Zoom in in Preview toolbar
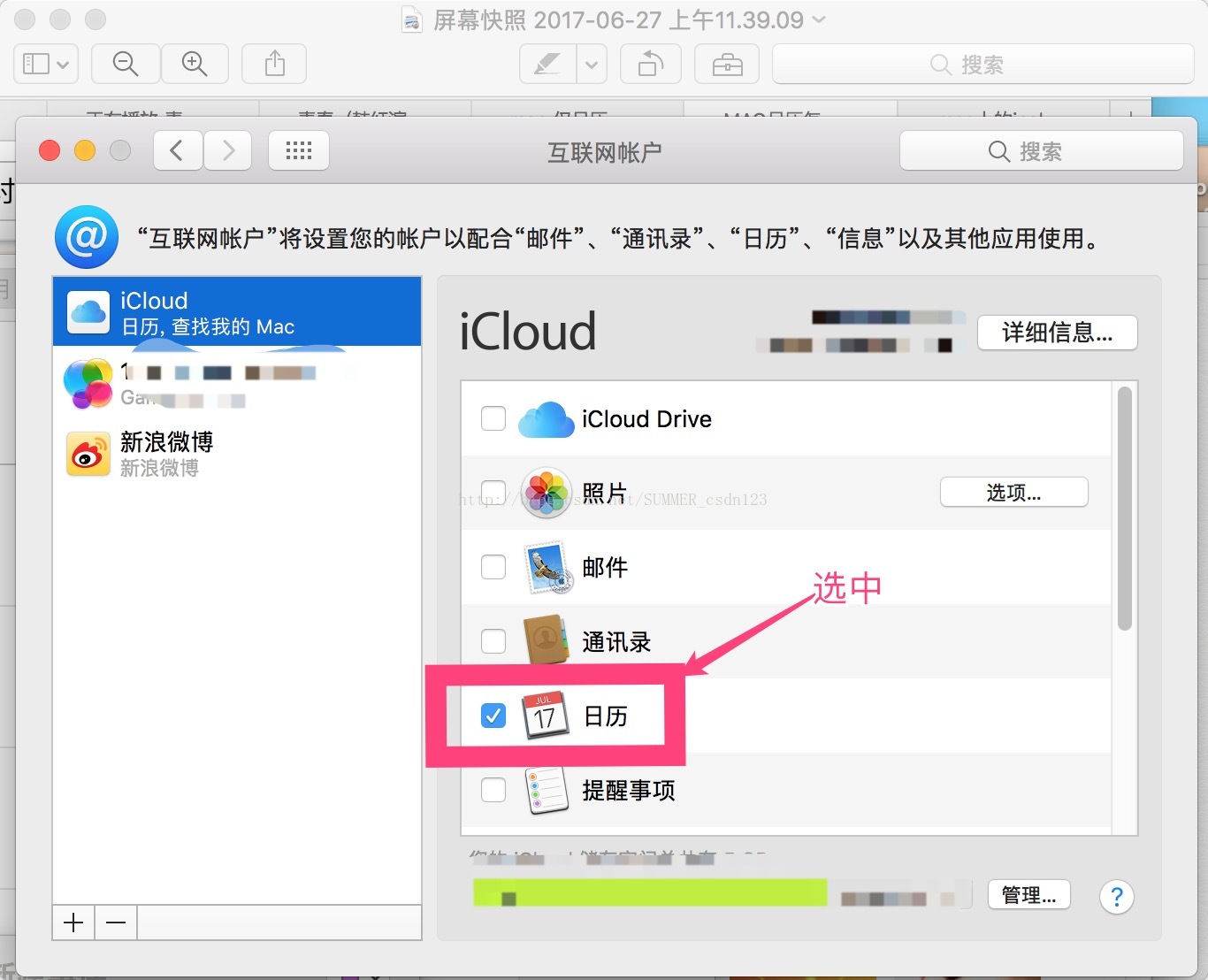1208x980 pixels. (195, 64)
